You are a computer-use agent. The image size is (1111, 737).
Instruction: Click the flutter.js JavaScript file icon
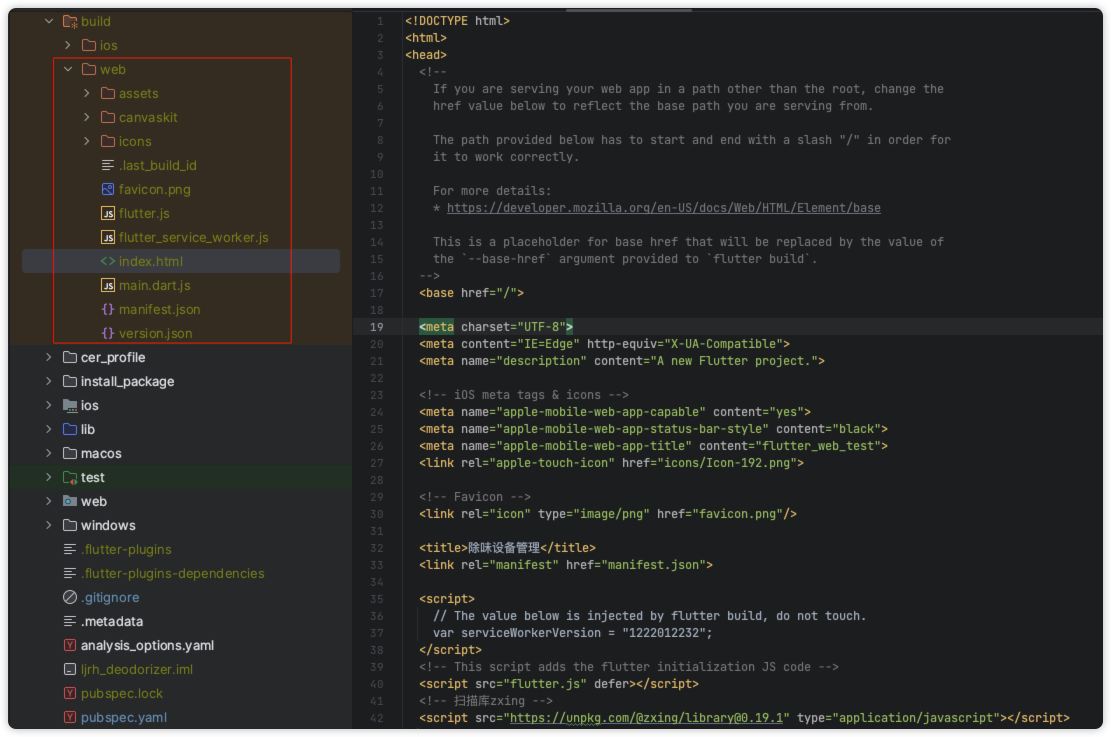(108, 213)
